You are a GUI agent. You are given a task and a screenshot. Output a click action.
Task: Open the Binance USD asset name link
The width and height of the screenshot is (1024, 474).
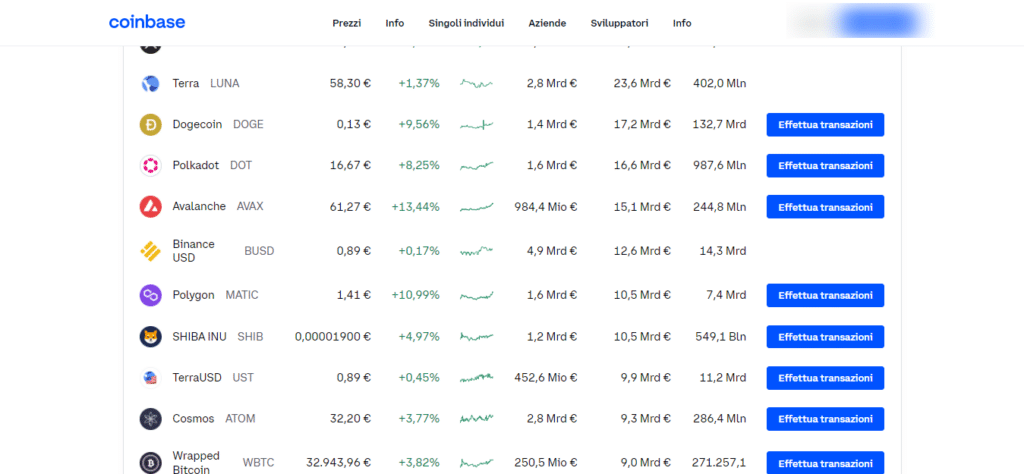[193, 251]
